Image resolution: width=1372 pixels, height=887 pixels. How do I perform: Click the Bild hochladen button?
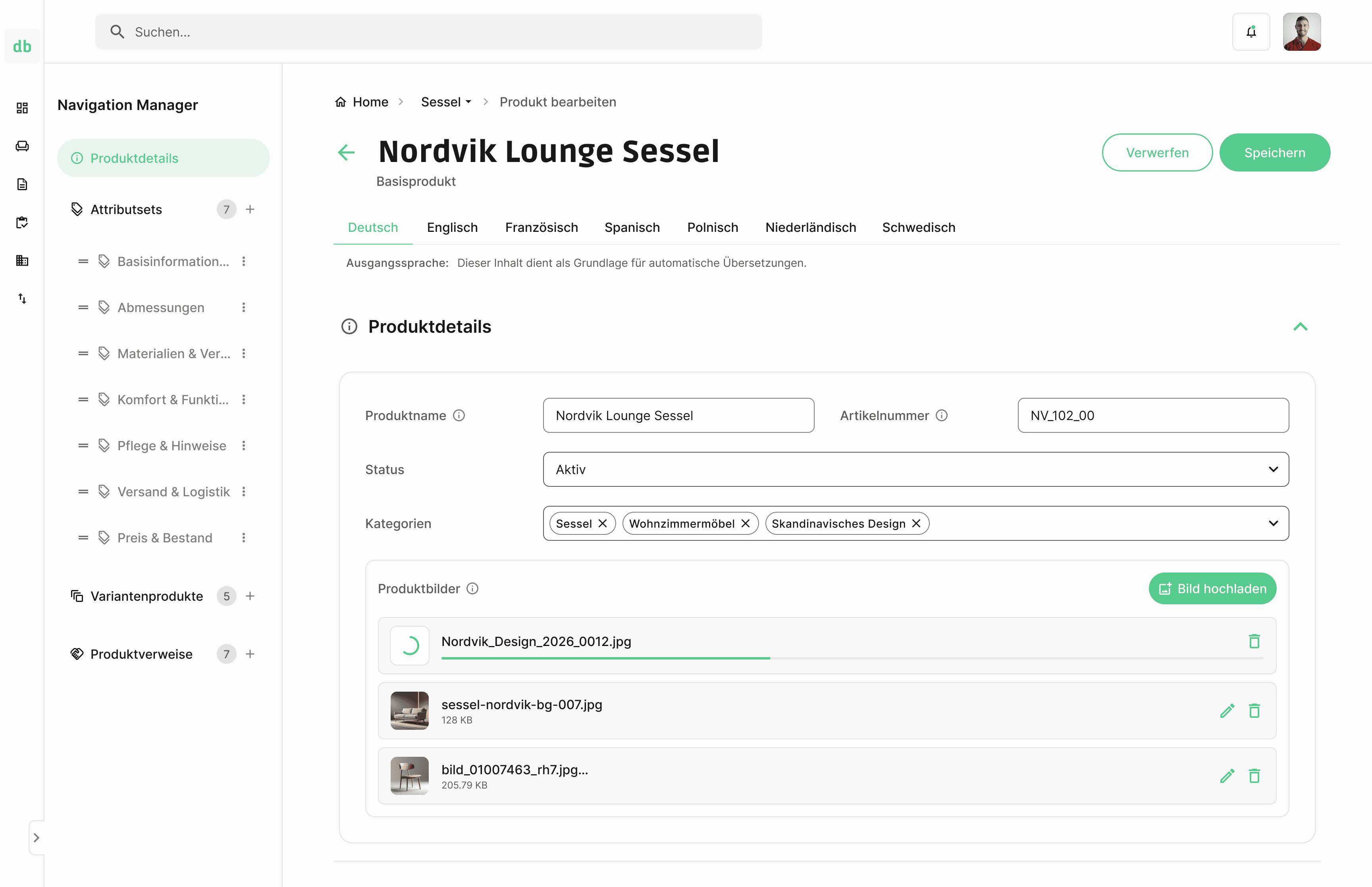(x=1212, y=589)
